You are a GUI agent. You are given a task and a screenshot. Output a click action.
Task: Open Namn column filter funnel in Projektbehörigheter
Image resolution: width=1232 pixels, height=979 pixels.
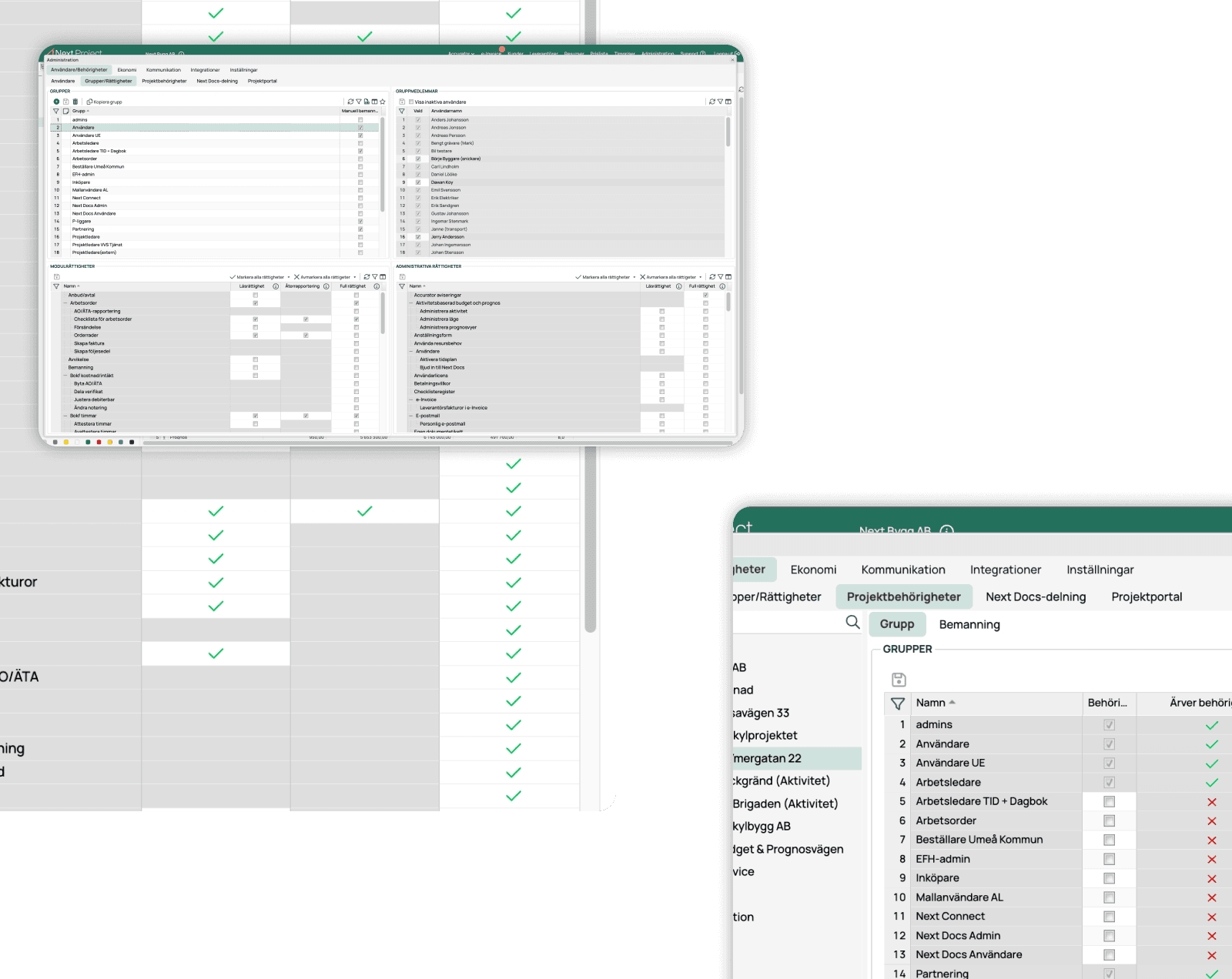click(898, 703)
